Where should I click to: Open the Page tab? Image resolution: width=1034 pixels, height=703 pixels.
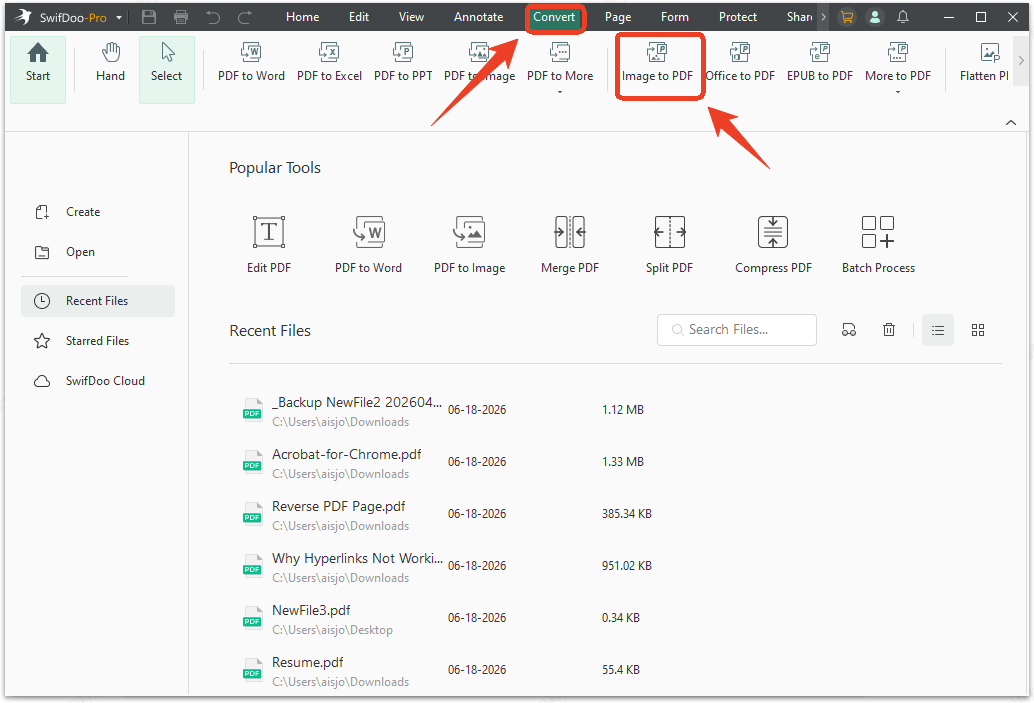click(618, 17)
